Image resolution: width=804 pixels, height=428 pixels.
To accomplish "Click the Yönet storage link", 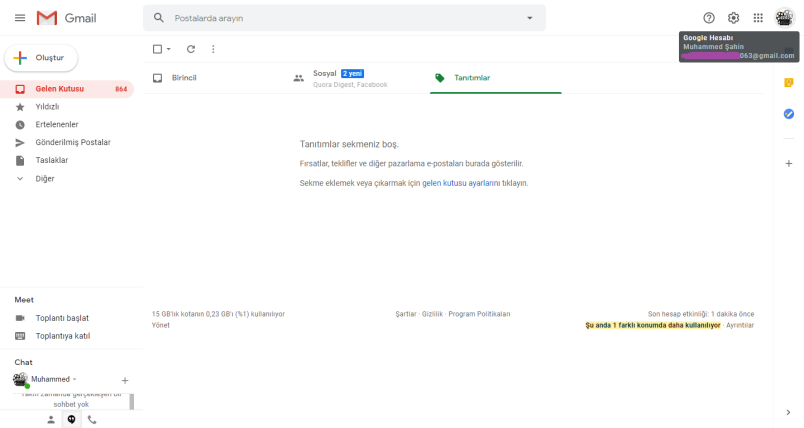I will (160, 325).
